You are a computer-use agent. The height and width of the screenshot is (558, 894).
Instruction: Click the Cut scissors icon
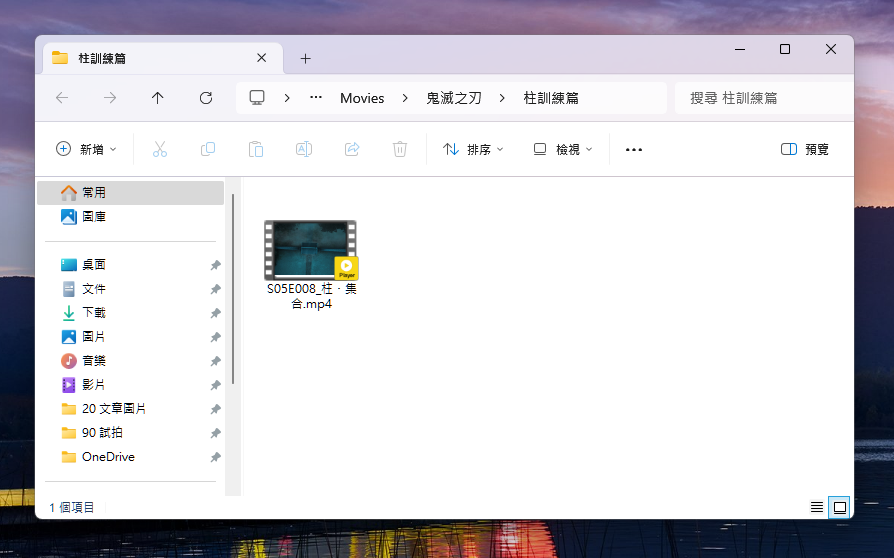pyautogui.click(x=159, y=149)
